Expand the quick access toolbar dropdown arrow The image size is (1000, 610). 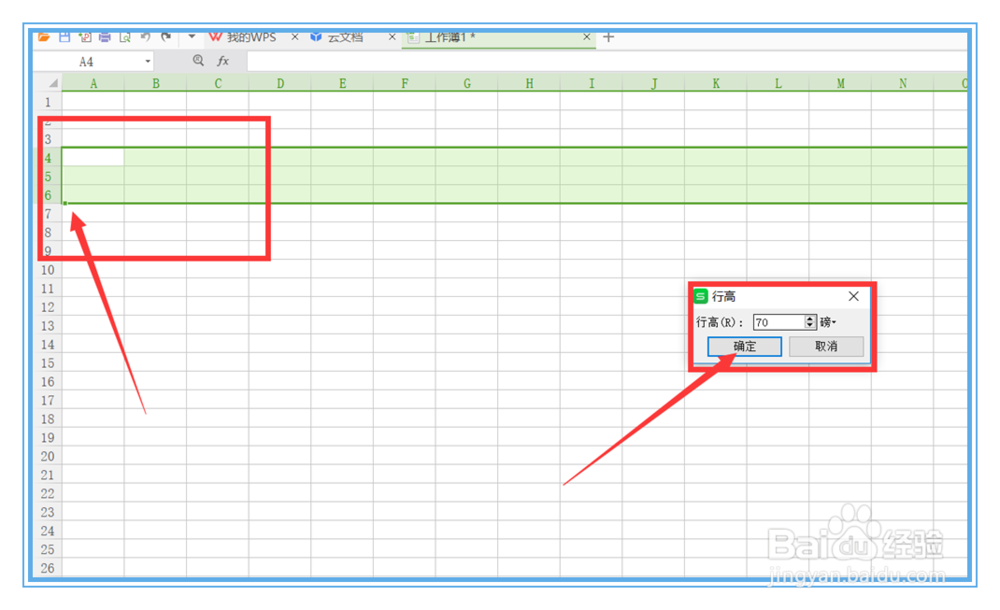tap(191, 37)
